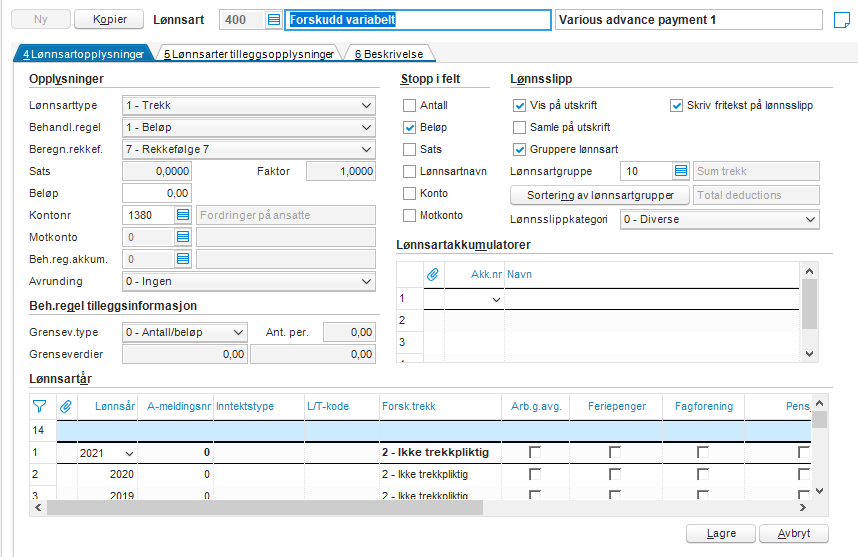Click Lønnsår column header
This screenshot has height=557, width=858.
108,407
